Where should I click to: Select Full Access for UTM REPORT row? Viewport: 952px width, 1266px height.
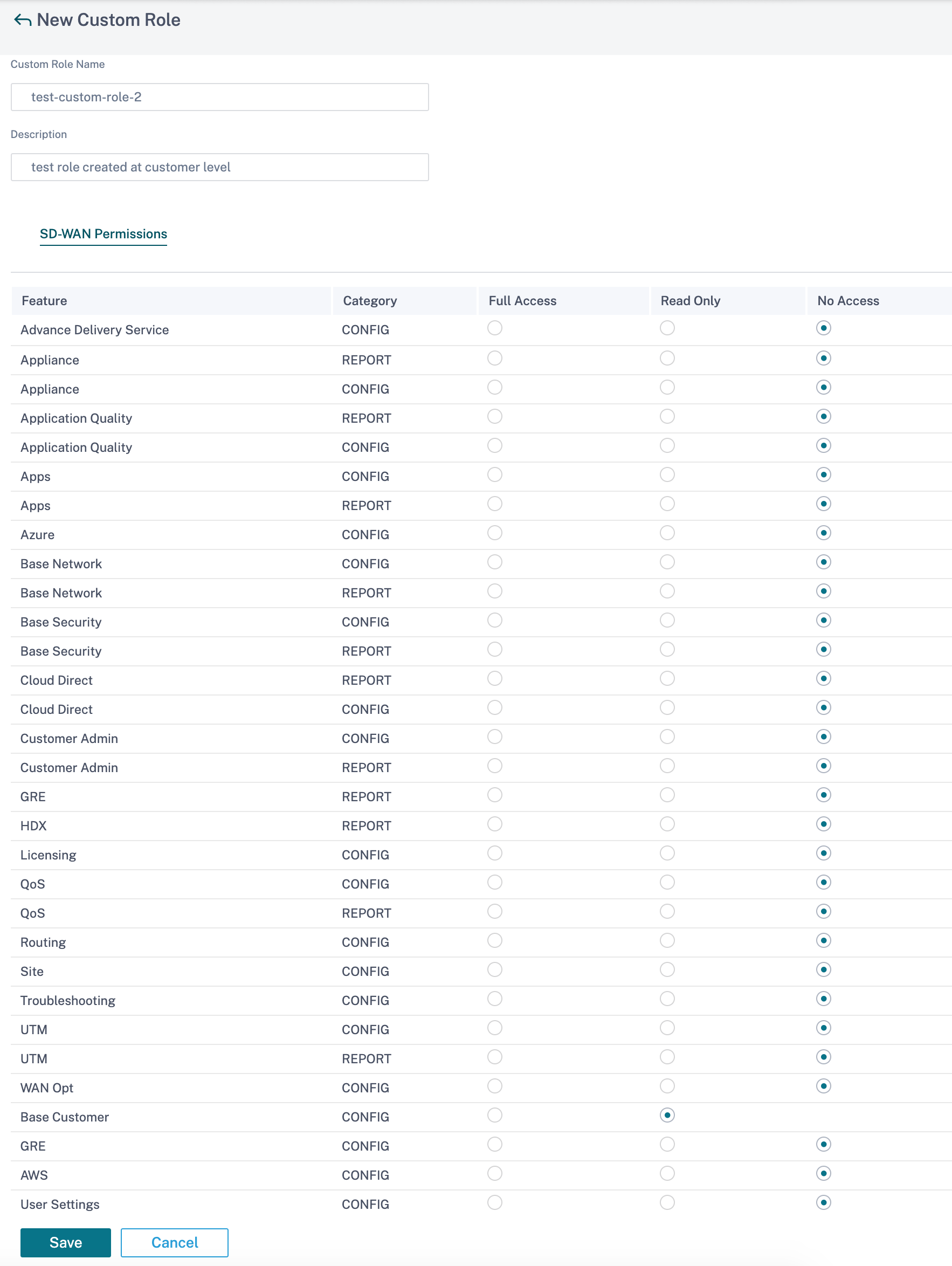click(x=495, y=1058)
